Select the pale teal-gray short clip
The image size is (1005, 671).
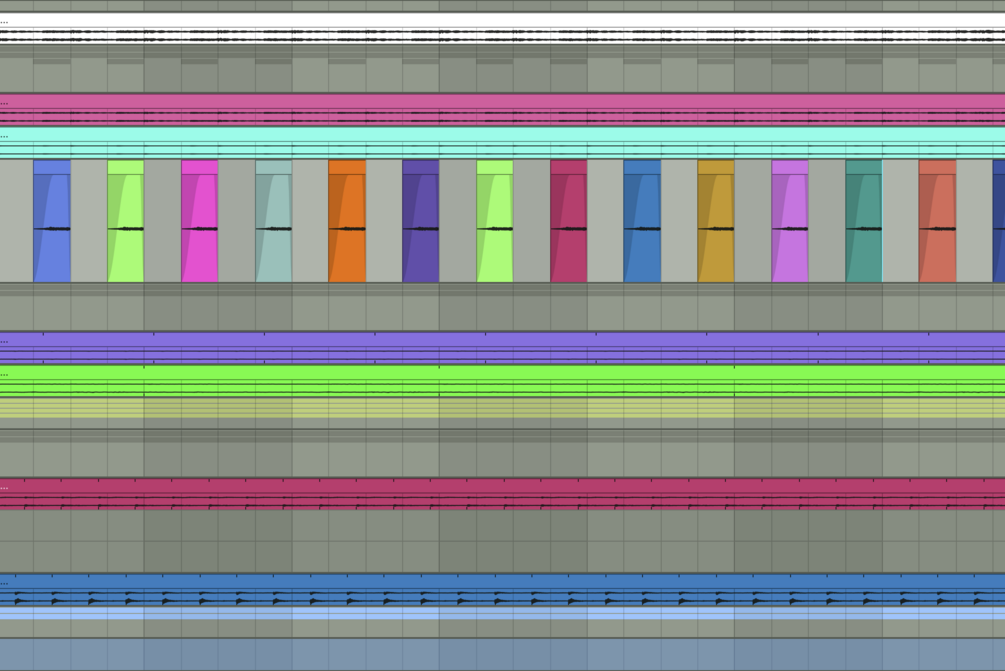pos(274,221)
